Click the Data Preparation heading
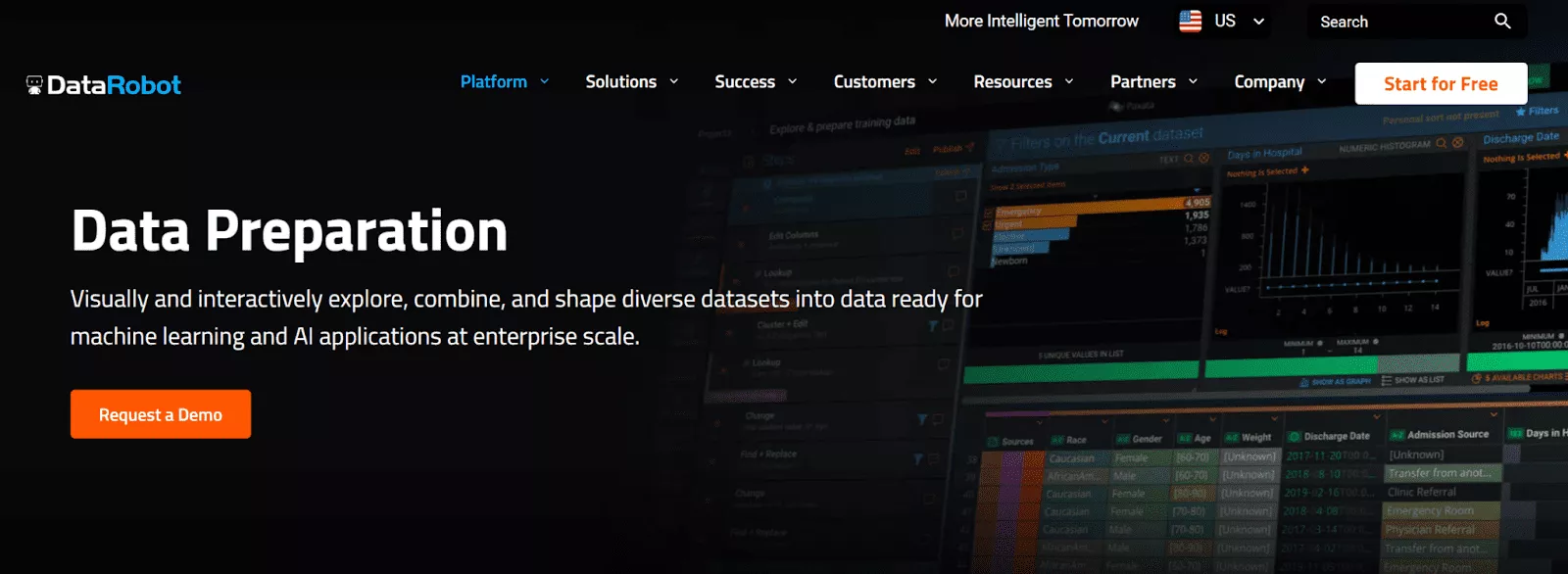1568x574 pixels. [289, 232]
